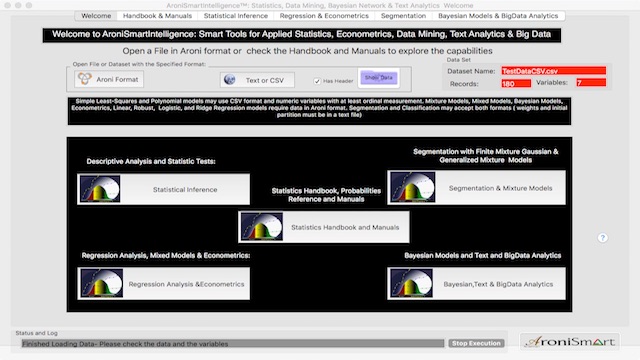640x360 pixels.
Task: Open the Statistical Inference tab
Action: 236,16
